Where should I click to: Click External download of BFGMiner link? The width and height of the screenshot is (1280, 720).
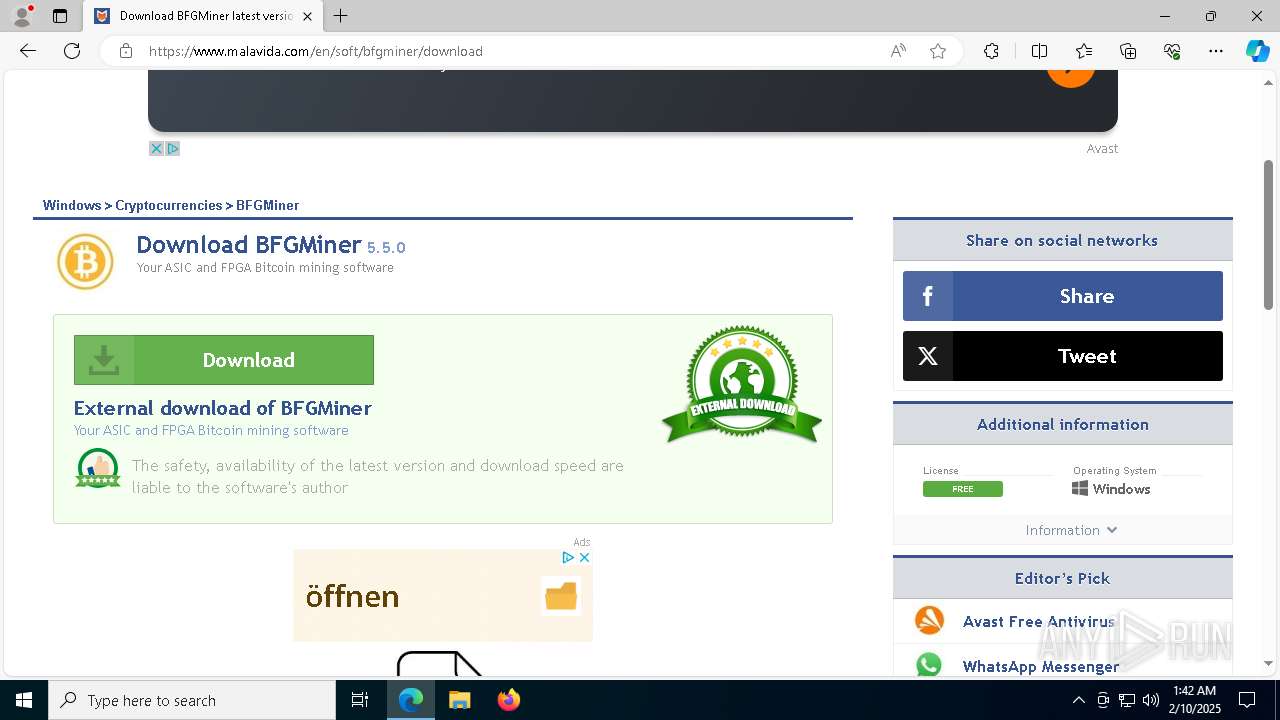tap(223, 408)
